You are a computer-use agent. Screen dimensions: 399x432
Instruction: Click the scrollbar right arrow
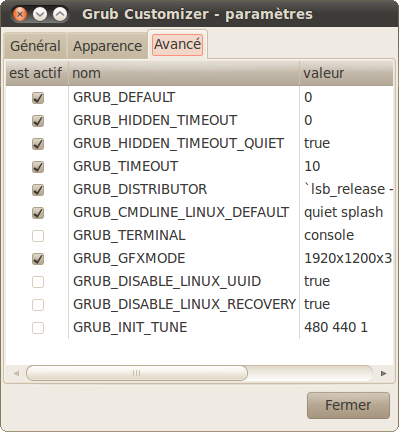click(383, 373)
